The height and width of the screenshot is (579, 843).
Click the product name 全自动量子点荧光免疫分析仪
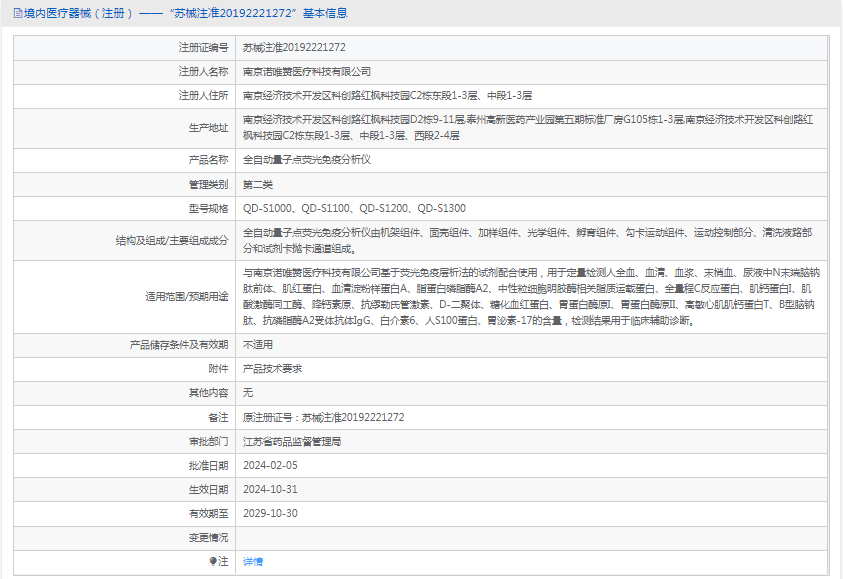[307, 160]
